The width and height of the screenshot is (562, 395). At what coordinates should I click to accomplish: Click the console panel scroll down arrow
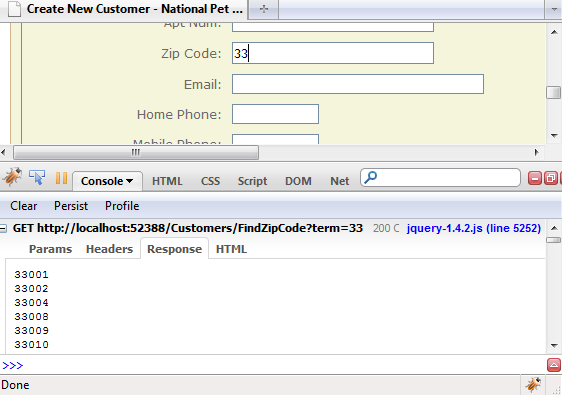554,346
